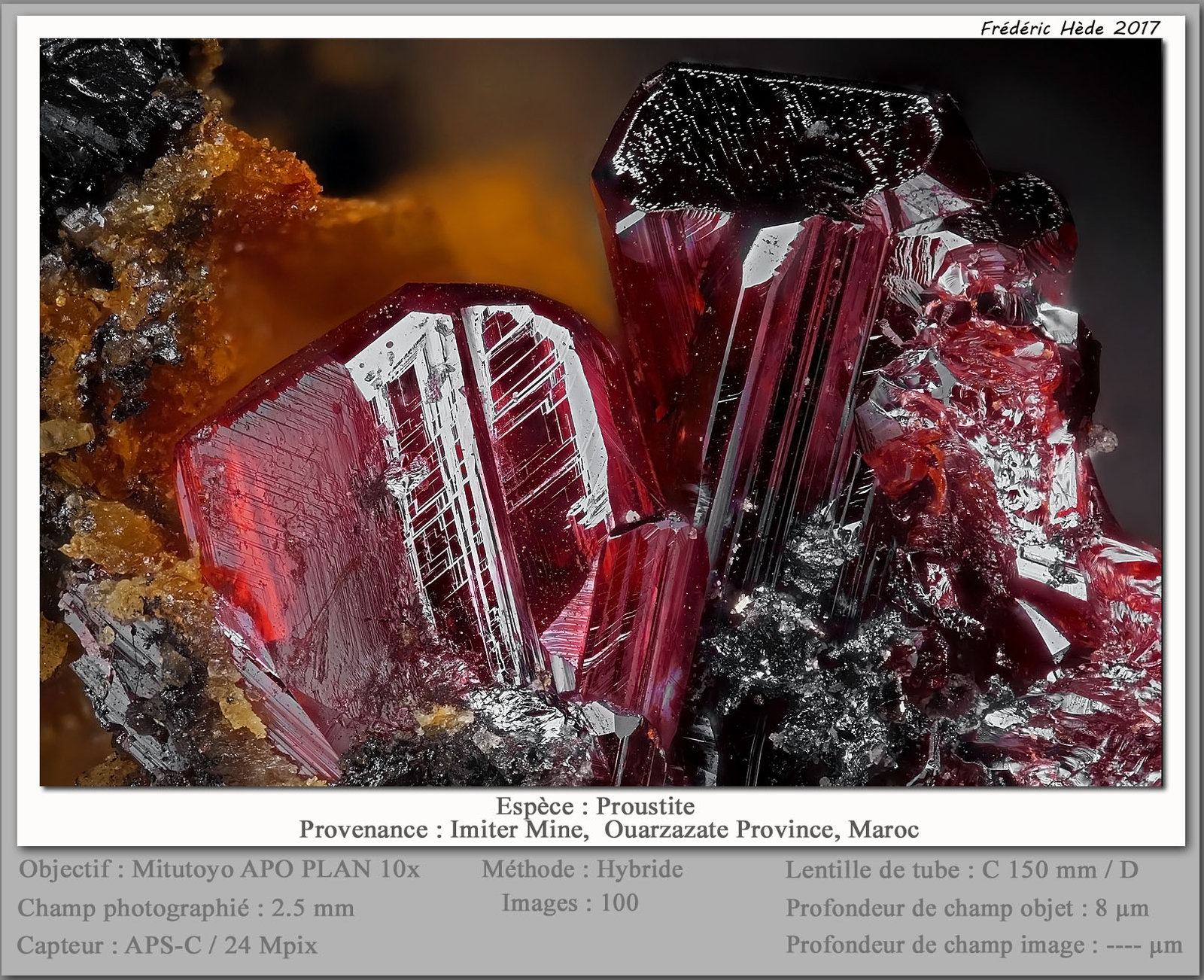
Task: Click 'Profondeur de champ objet : 8 µm' text
Action: (x=967, y=908)
